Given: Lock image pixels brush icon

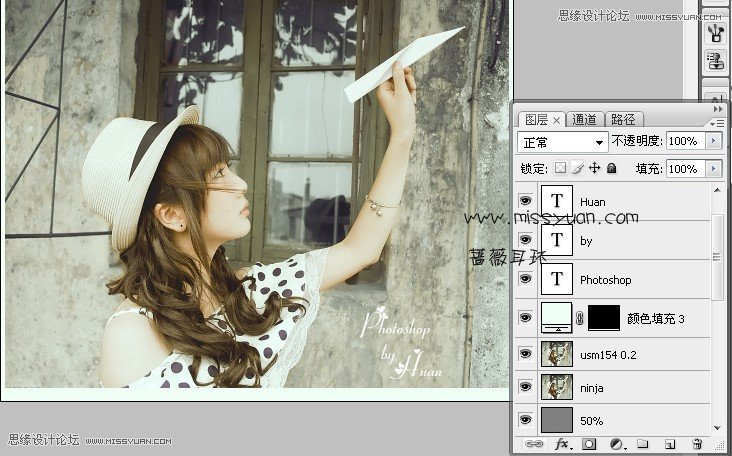Looking at the screenshot, I should (577, 168).
